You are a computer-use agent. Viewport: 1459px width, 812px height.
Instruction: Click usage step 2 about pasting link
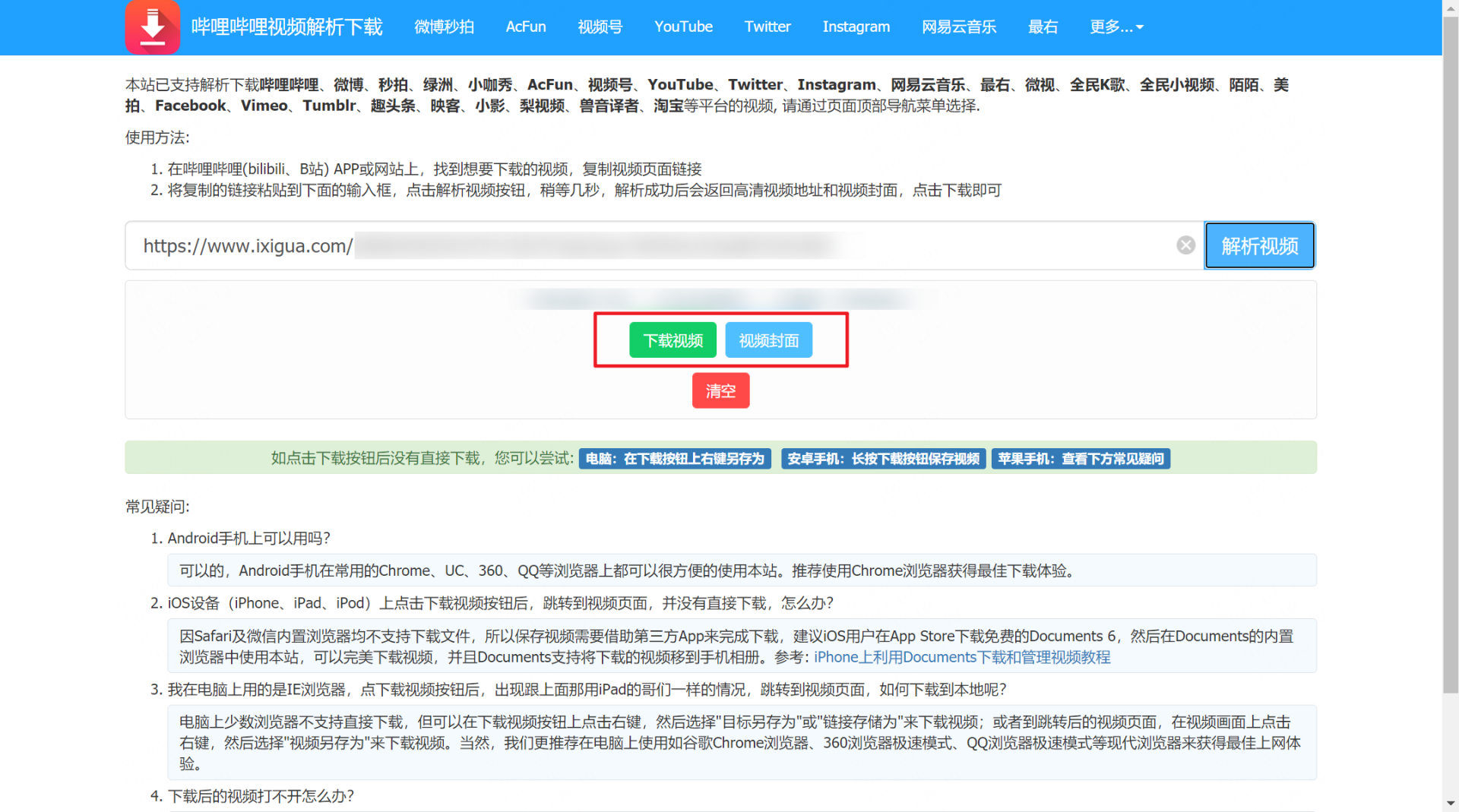point(584,191)
